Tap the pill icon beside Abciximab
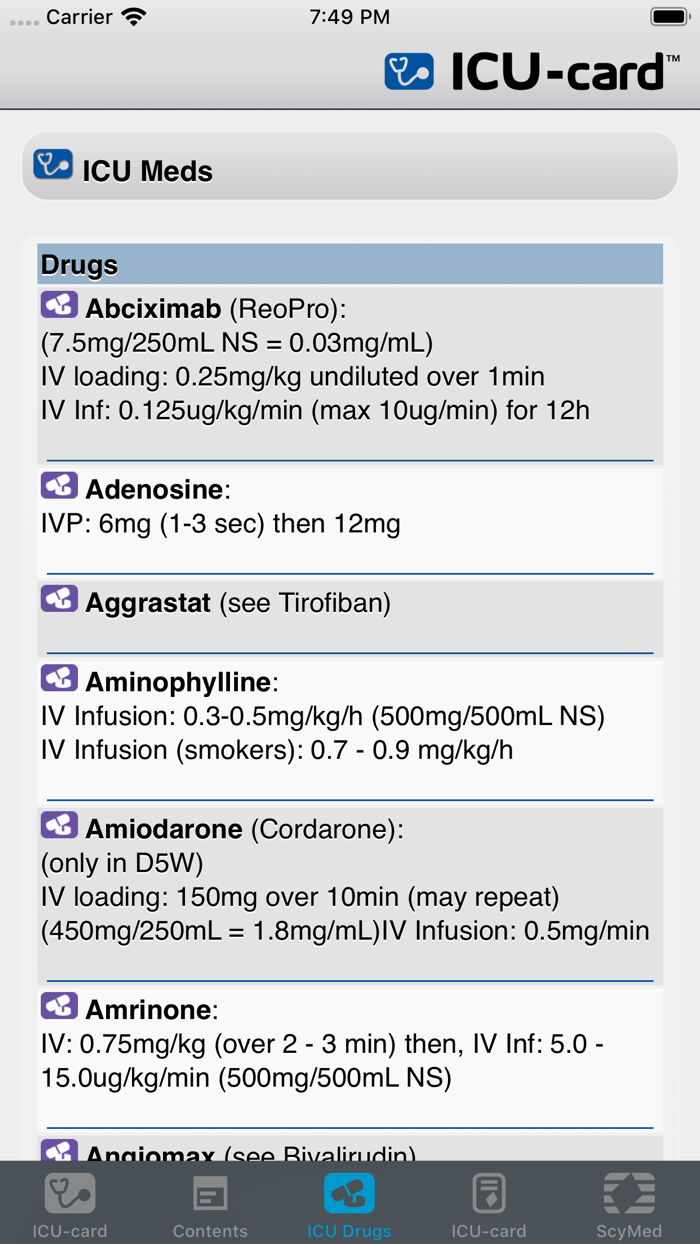The height and width of the screenshot is (1244, 700). [x=59, y=305]
